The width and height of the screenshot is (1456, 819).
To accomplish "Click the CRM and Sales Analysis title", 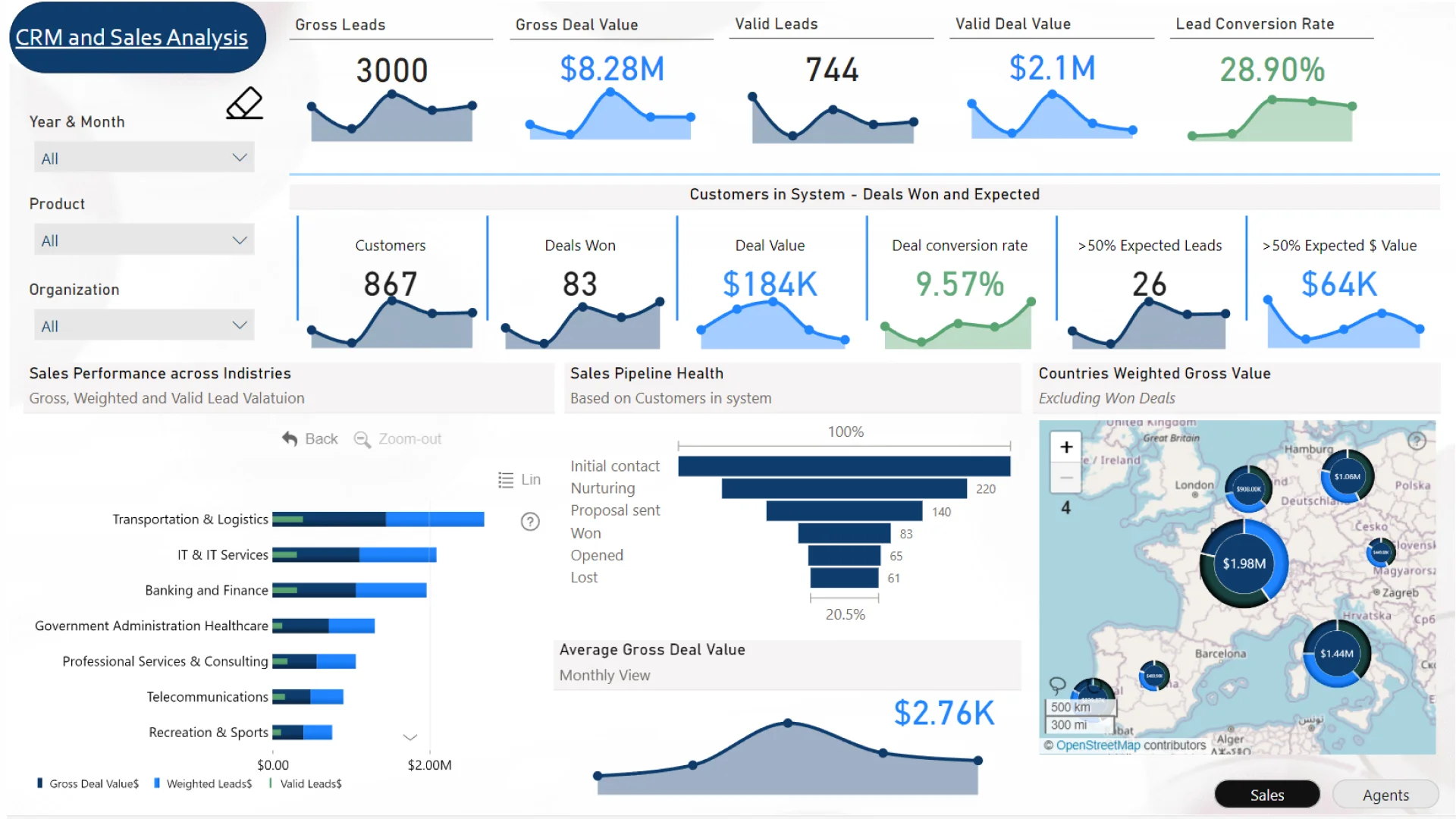I will point(132,37).
